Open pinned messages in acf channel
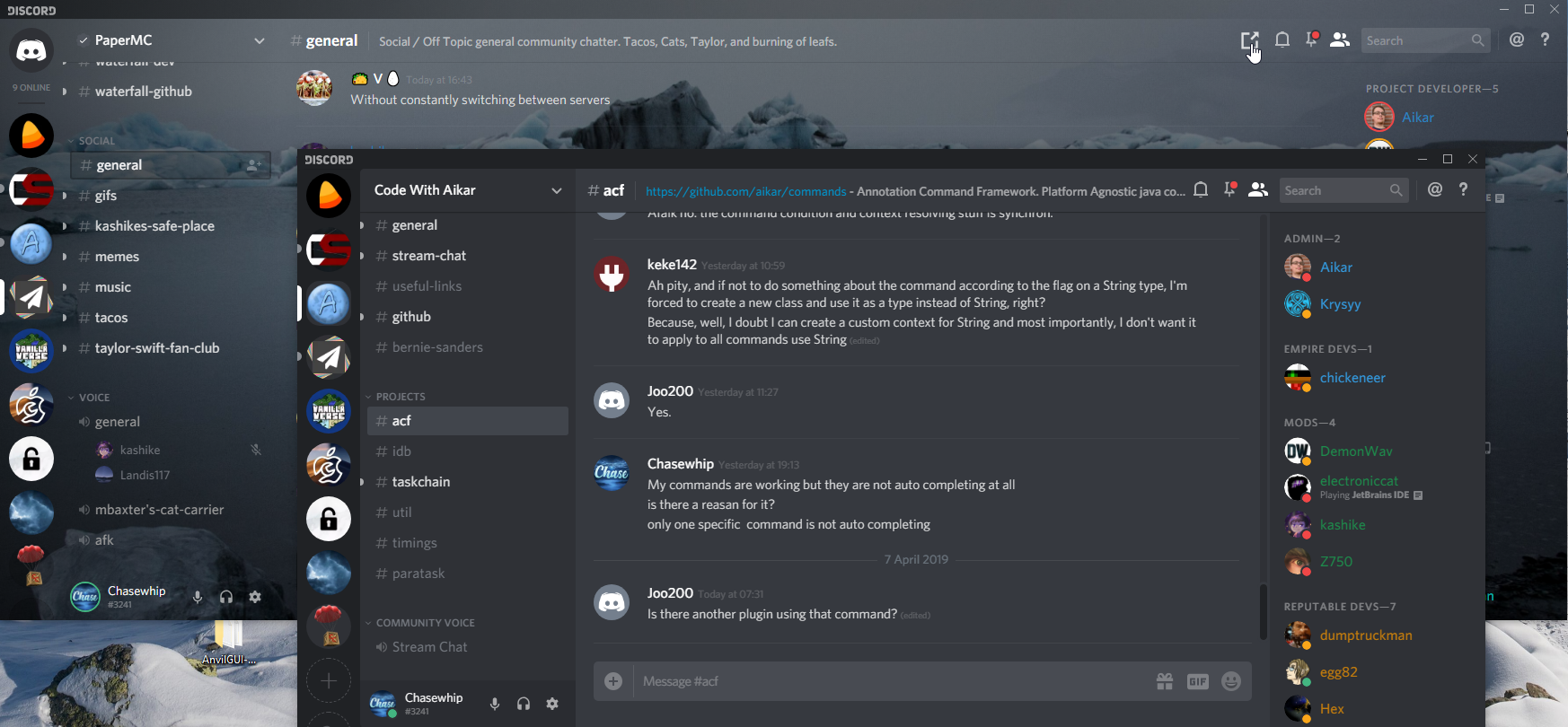Screen dimensions: 1568x727 [1229, 189]
